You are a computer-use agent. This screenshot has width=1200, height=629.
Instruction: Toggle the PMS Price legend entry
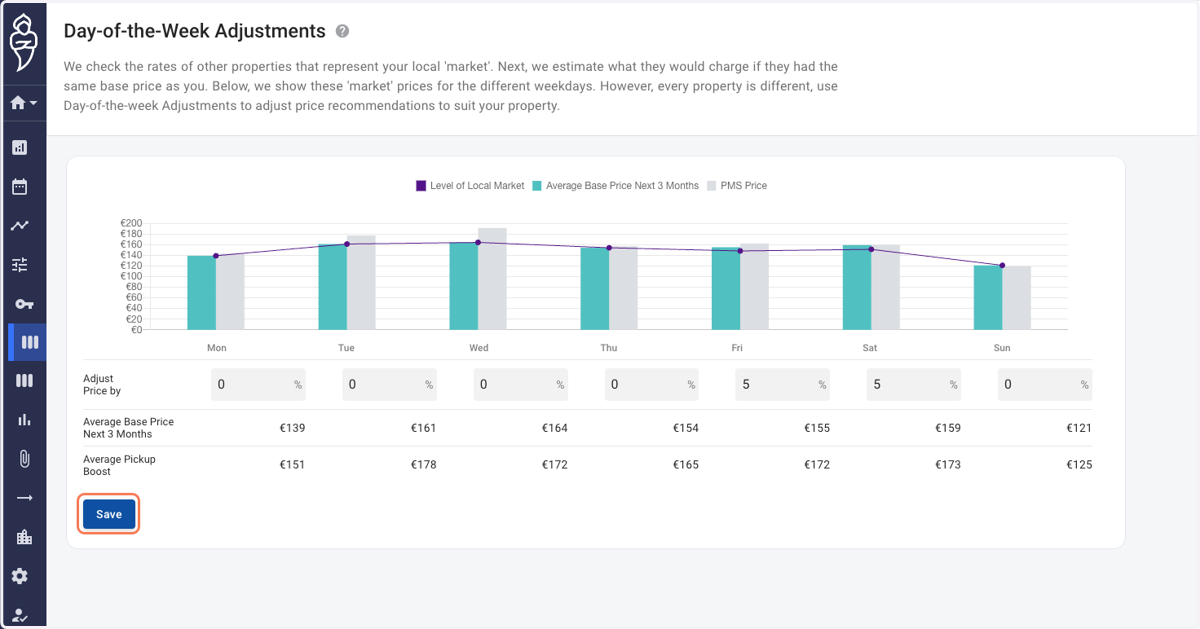(737, 185)
